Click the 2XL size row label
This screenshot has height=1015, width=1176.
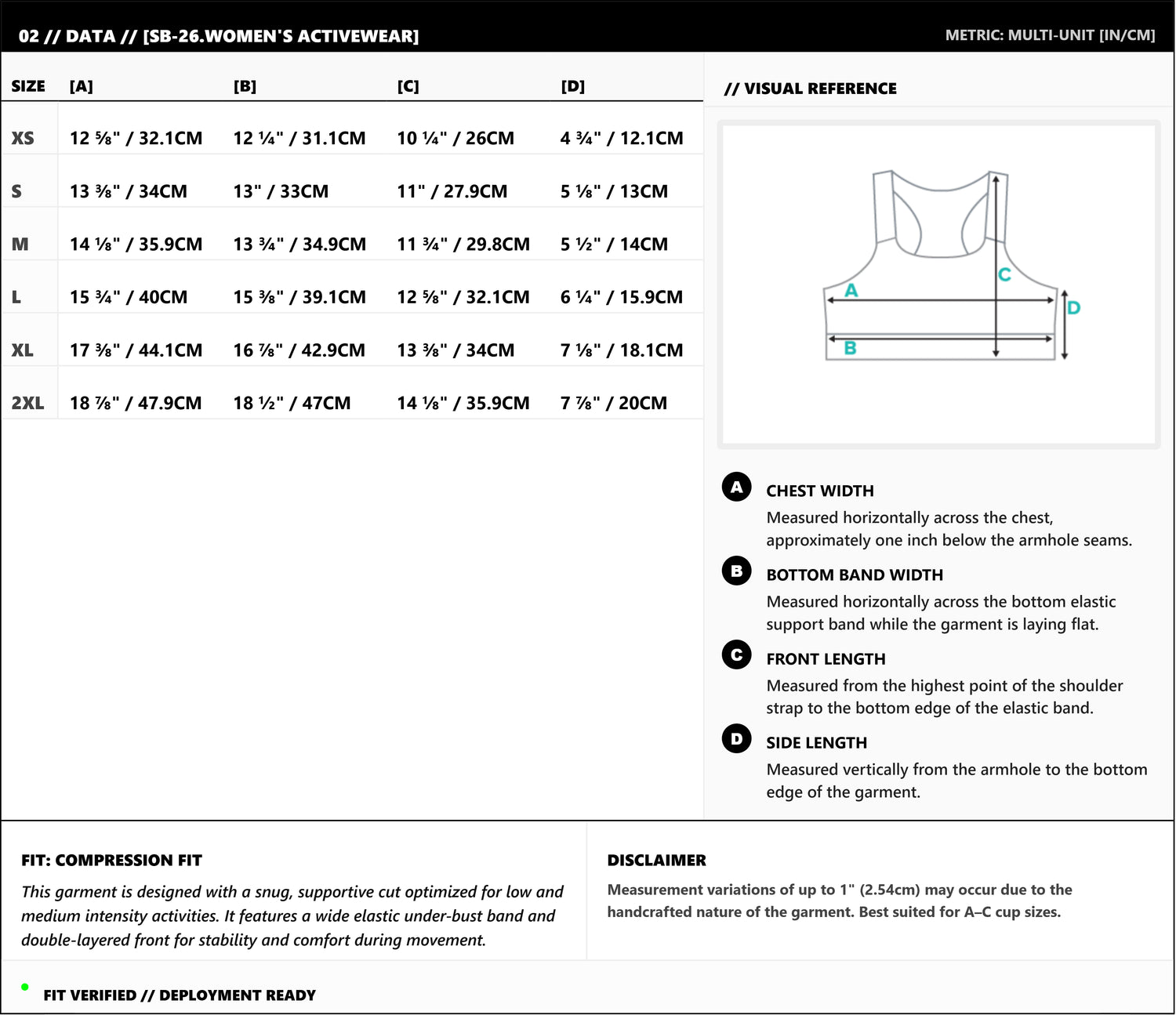27,403
